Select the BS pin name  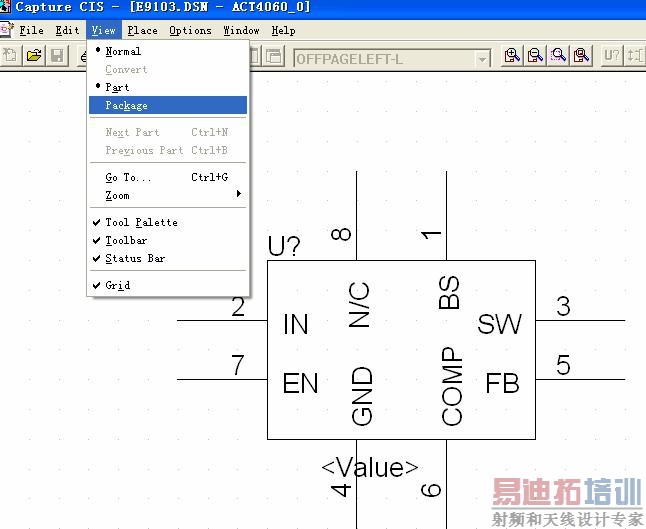pyautogui.click(x=449, y=292)
